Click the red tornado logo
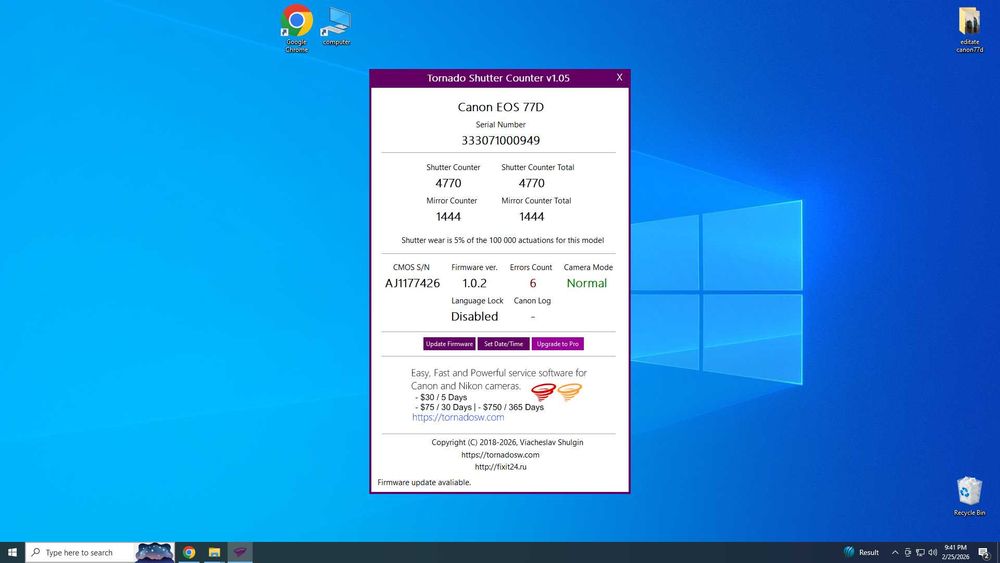This screenshot has width=1000, height=563. coord(543,391)
